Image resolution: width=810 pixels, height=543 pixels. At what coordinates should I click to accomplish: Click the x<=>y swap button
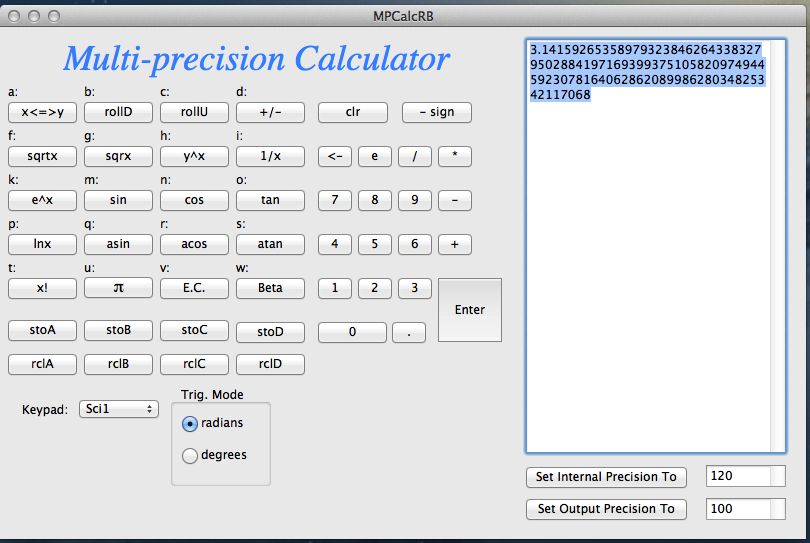(x=42, y=112)
